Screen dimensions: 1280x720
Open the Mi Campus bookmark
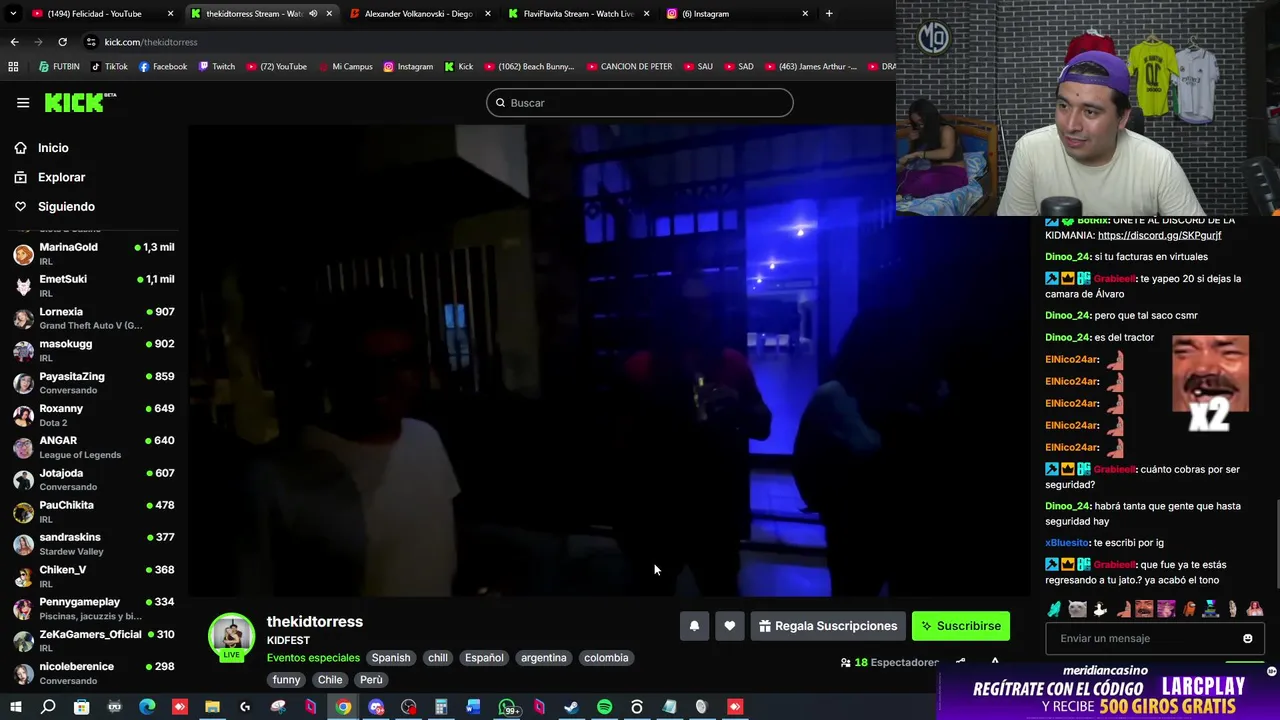345,67
